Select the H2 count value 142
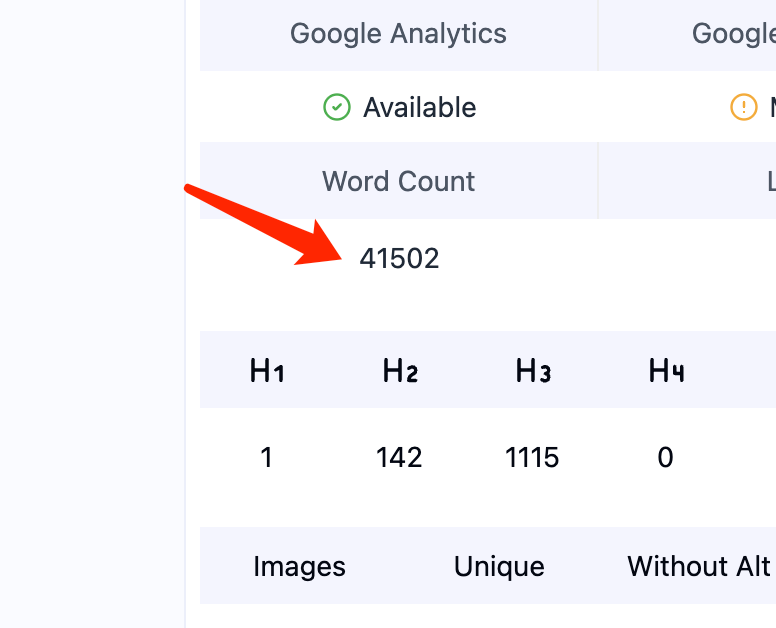 pos(399,457)
